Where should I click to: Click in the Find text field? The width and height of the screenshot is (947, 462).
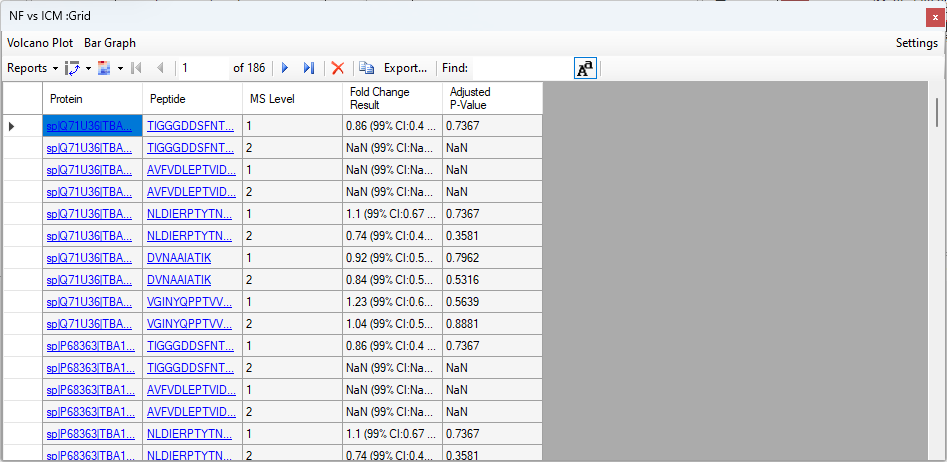pos(520,68)
